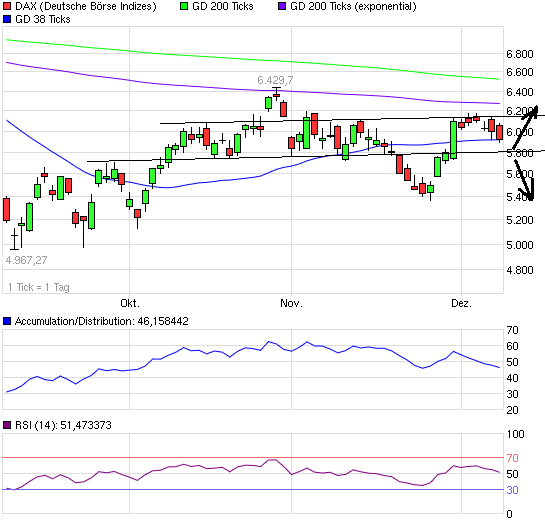Click the 6.800 price axis label
Image resolution: width=545 pixels, height=522 pixels.
tap(520, 54)
